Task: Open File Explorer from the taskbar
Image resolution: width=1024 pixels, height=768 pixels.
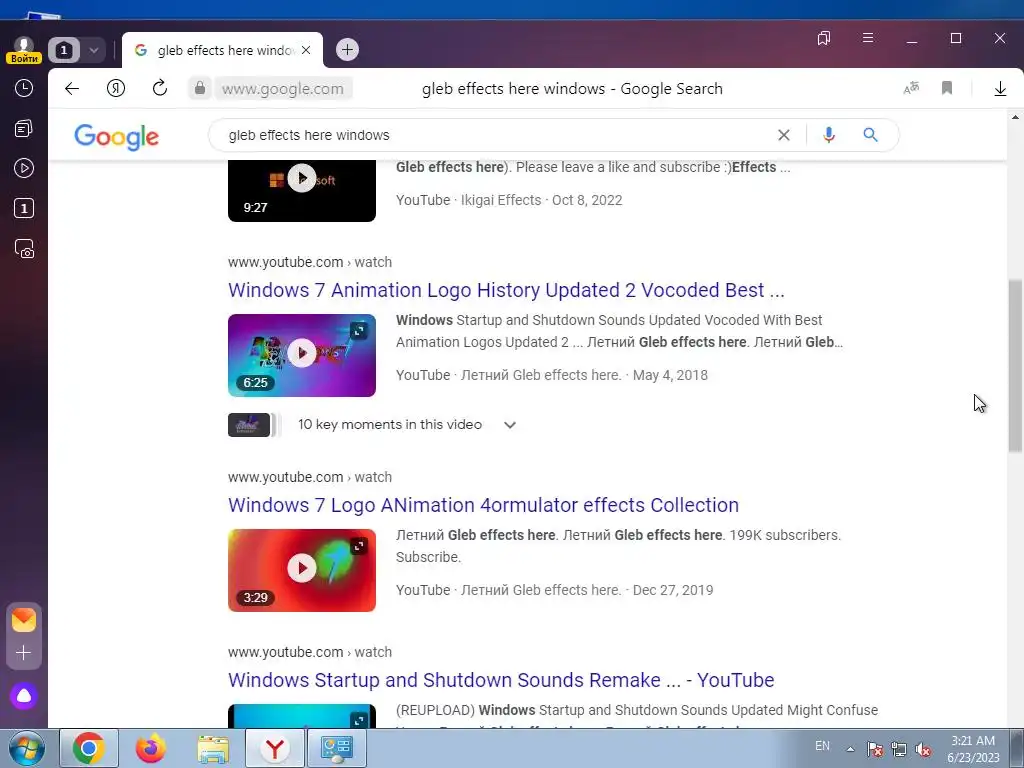Action: tap(213, 748)
